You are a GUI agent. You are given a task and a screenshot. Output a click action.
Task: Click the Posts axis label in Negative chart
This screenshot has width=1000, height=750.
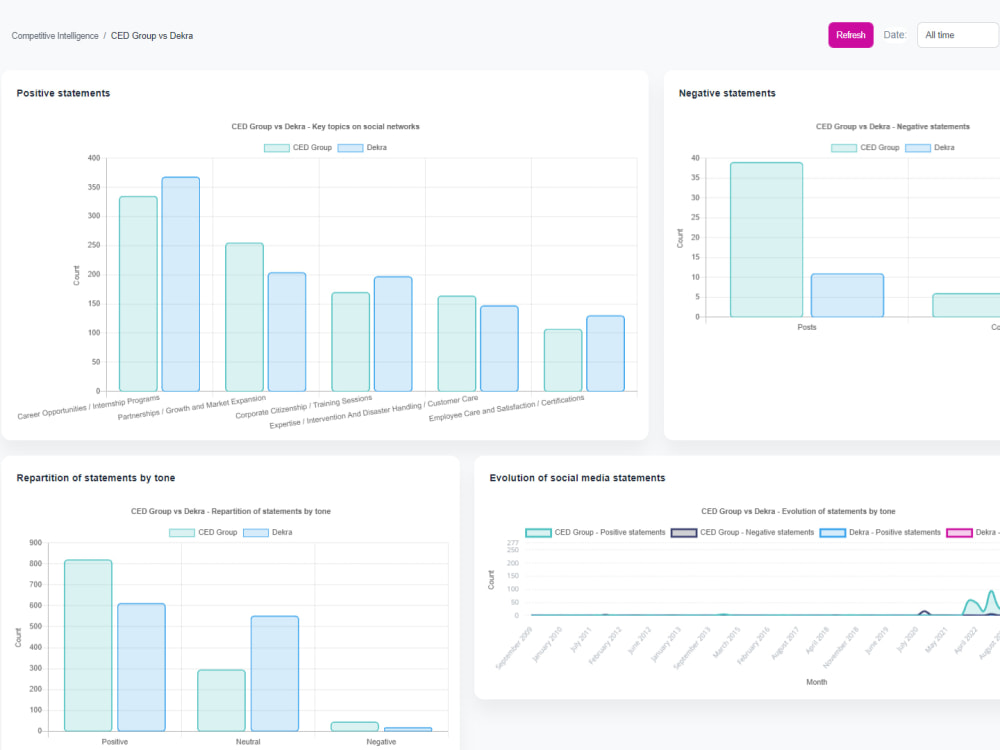pyautogui.click(x=807, y=327)
